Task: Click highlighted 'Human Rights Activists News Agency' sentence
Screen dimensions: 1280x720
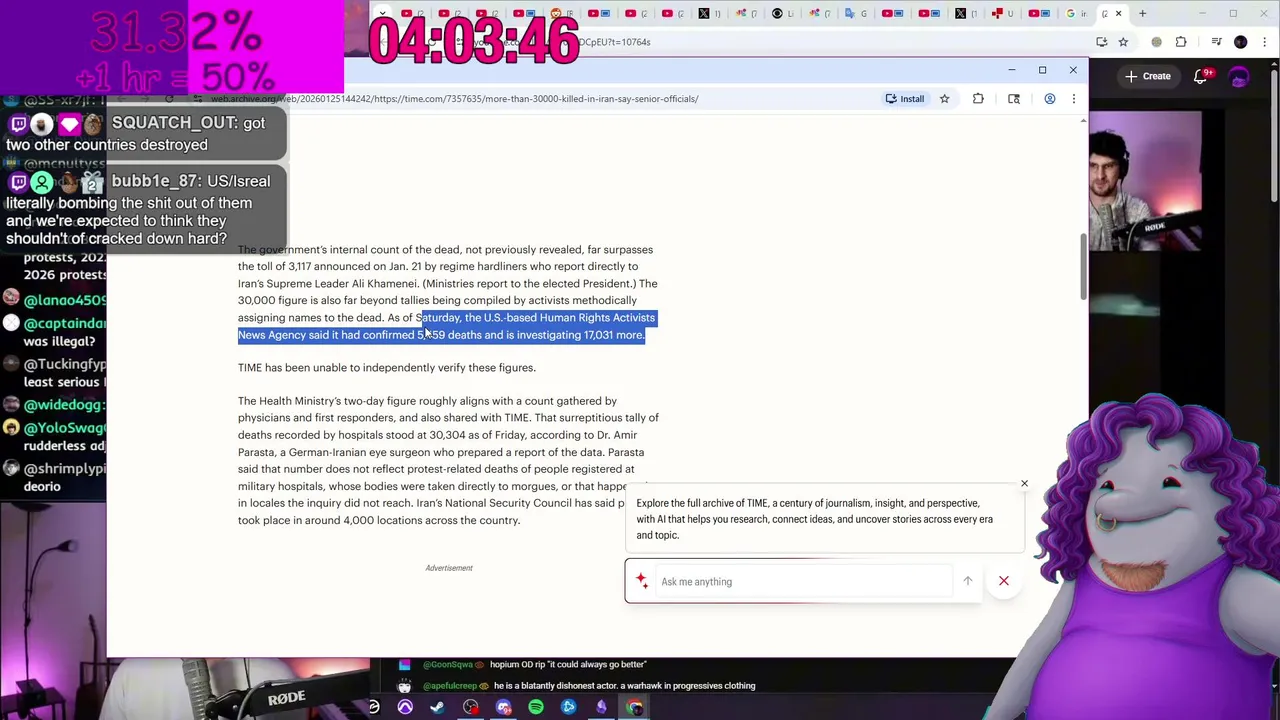Action: tap(447, 326)
